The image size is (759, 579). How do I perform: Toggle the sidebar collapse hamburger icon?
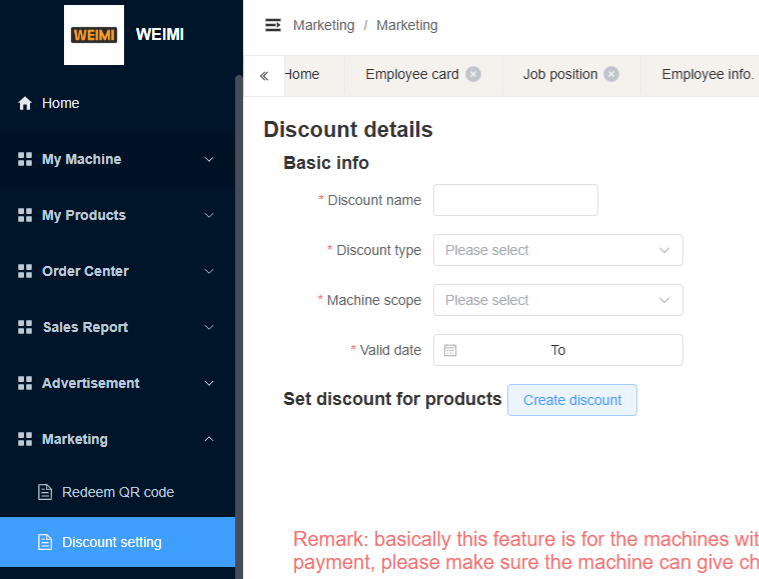pyautogui.click(x=273, y=25)
